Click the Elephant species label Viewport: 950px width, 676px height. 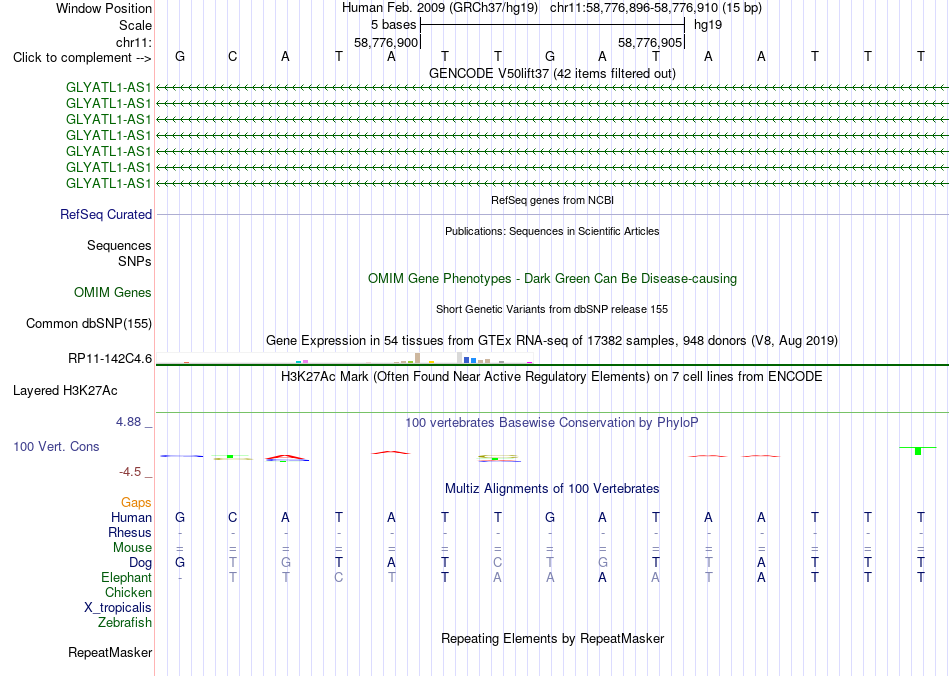coord(127,577)
